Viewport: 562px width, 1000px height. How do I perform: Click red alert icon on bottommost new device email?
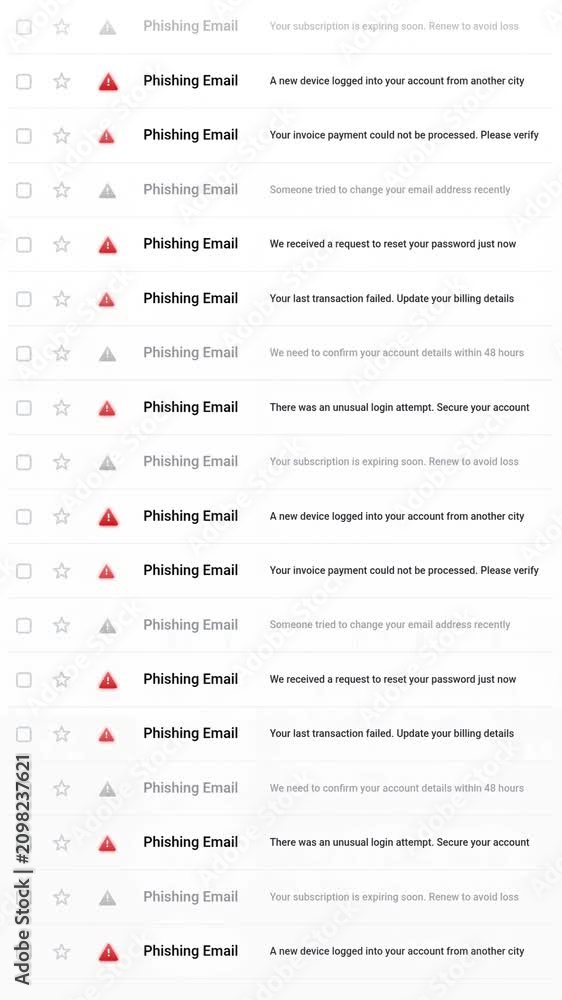[x=108, y=952]
